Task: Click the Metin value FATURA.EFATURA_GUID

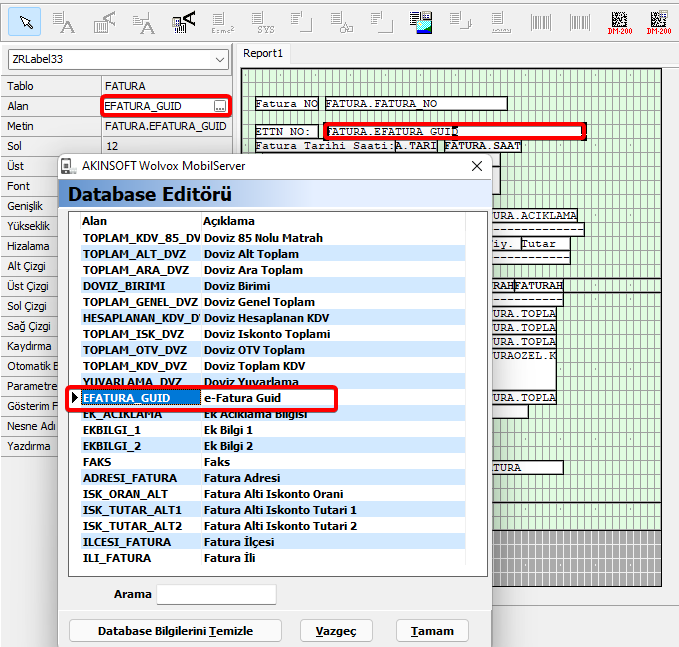Action: (x=166, y=126)
